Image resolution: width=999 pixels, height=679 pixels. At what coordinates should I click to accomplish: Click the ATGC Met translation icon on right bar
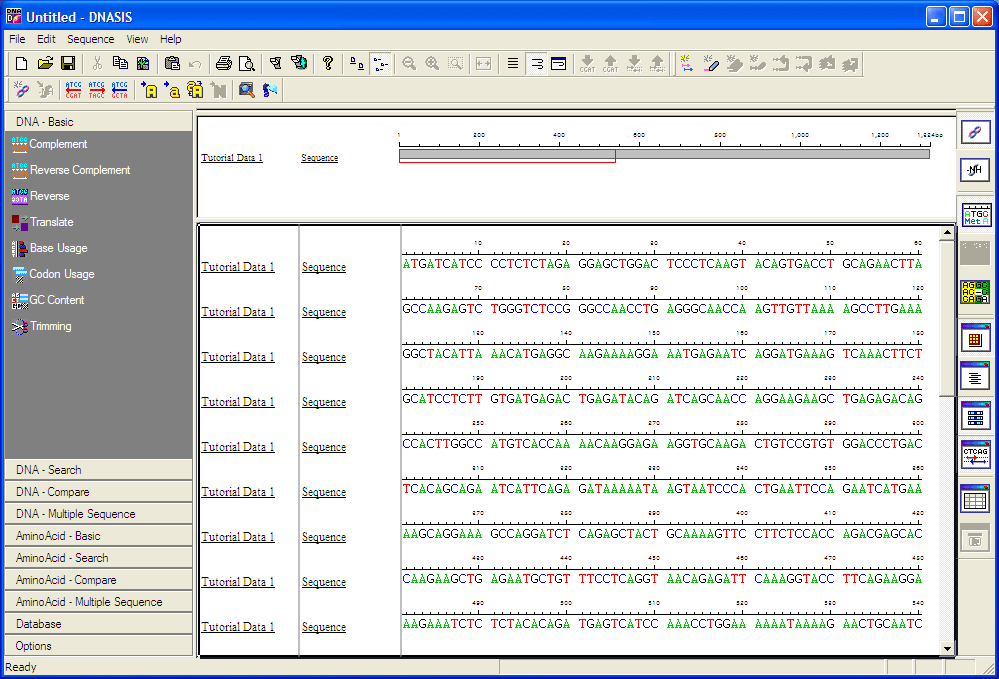point(975,215)
